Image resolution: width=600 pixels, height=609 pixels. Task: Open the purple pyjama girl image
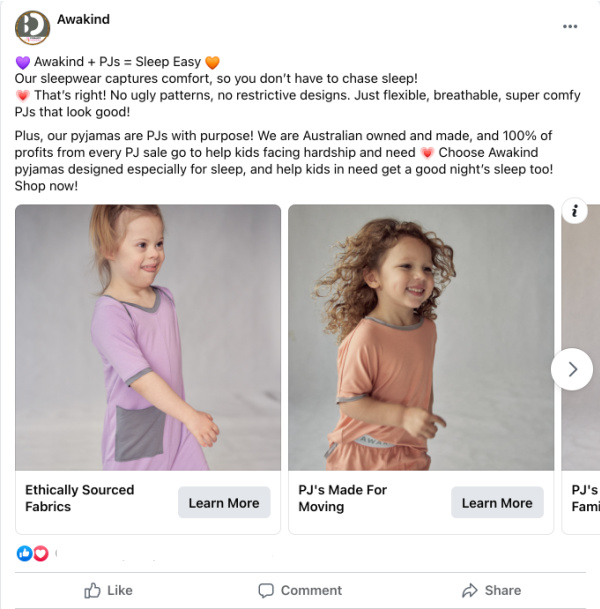pyautogui.click(x=148, y=337)
